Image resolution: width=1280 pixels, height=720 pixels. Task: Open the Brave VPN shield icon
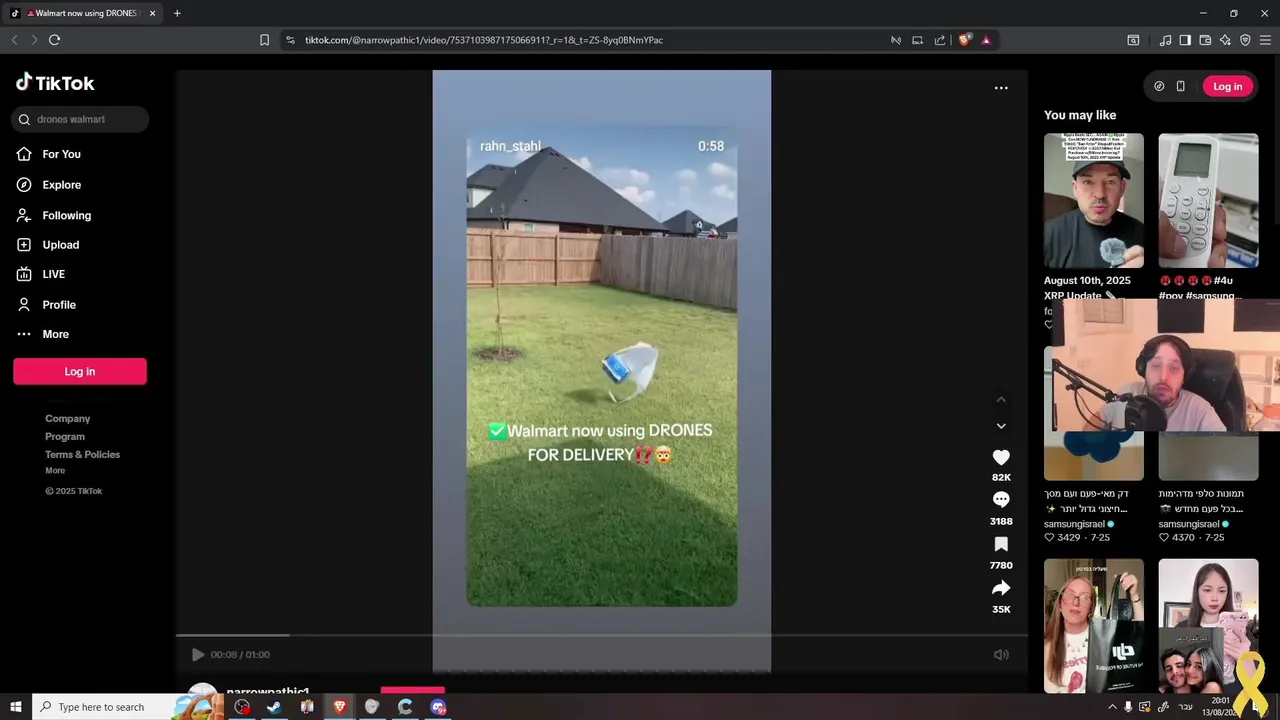(1245, 40)
